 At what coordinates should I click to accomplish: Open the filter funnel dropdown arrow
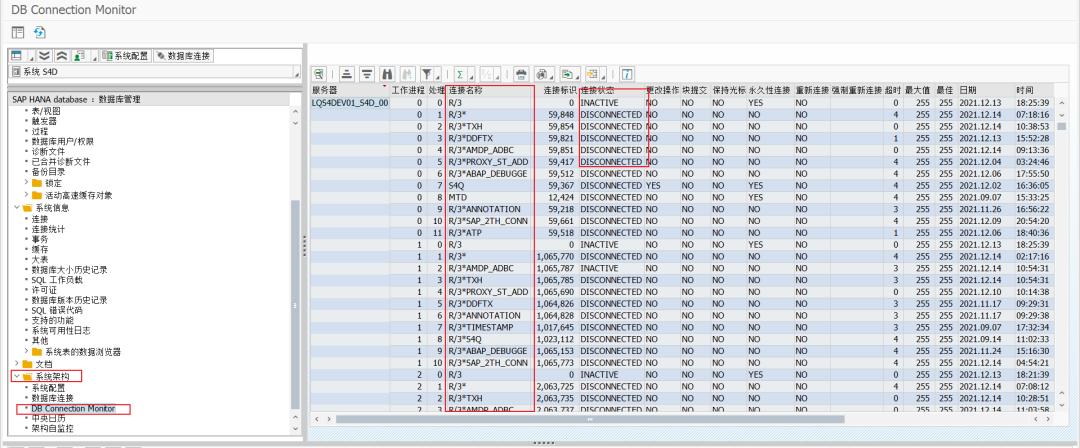(x=437, y=74)
